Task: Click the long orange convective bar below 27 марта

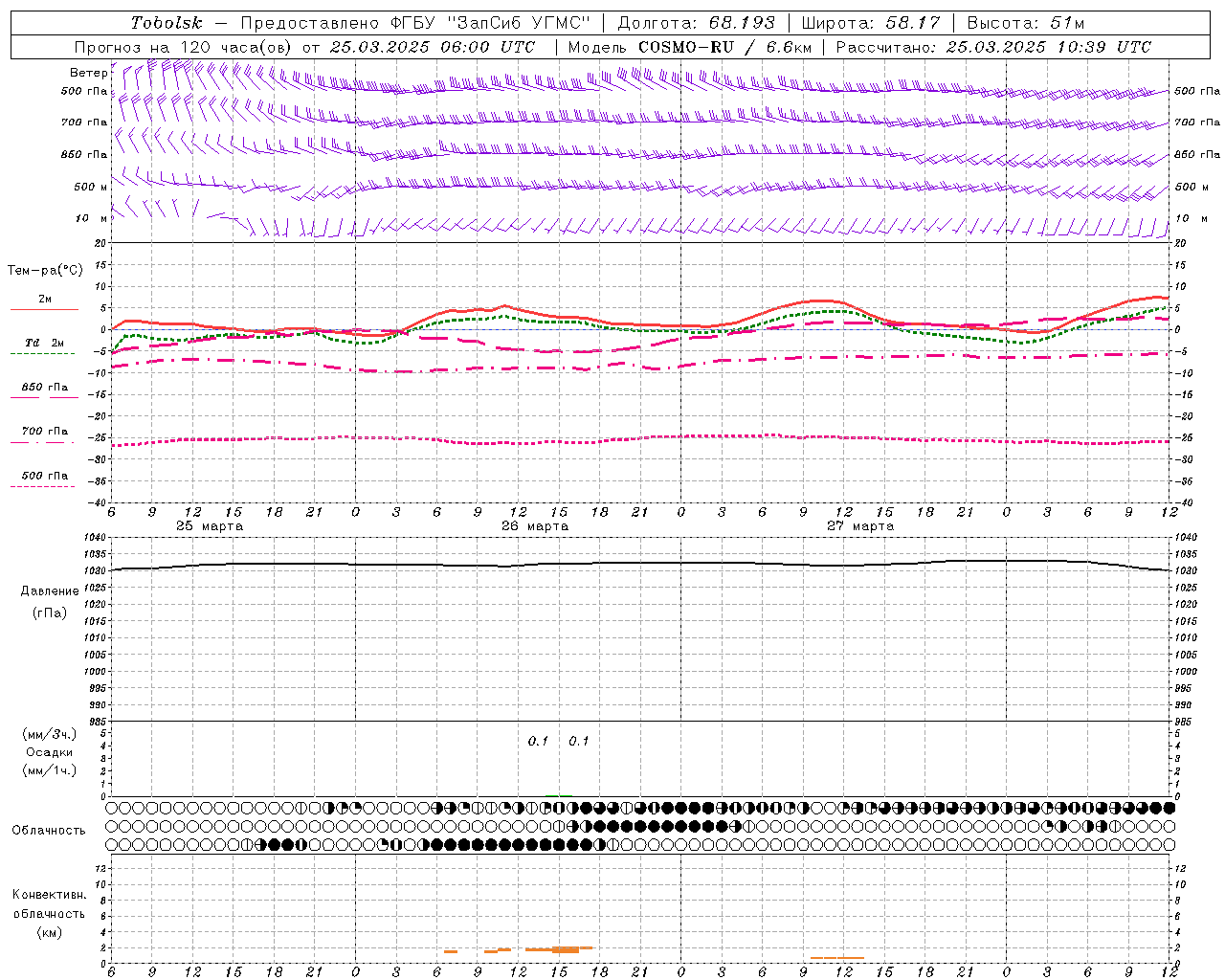Action: click(x=837, y=957)
